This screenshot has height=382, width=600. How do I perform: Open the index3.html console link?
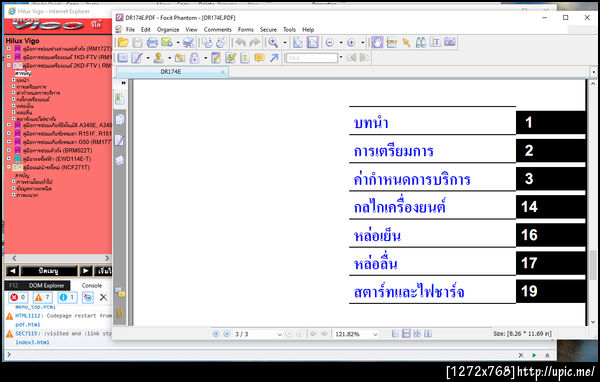(32, 342)
